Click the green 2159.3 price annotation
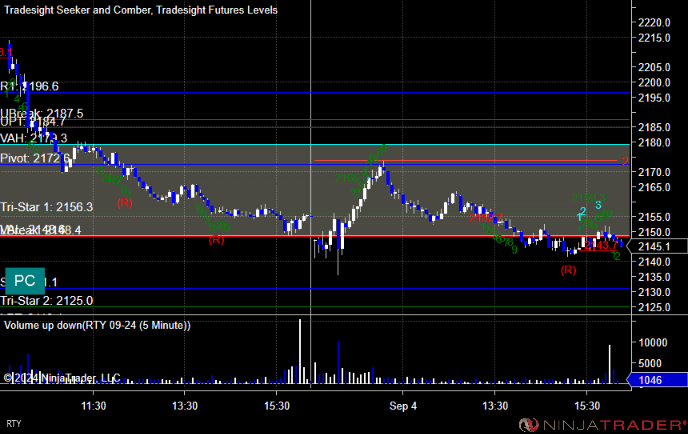 point(589,198)
